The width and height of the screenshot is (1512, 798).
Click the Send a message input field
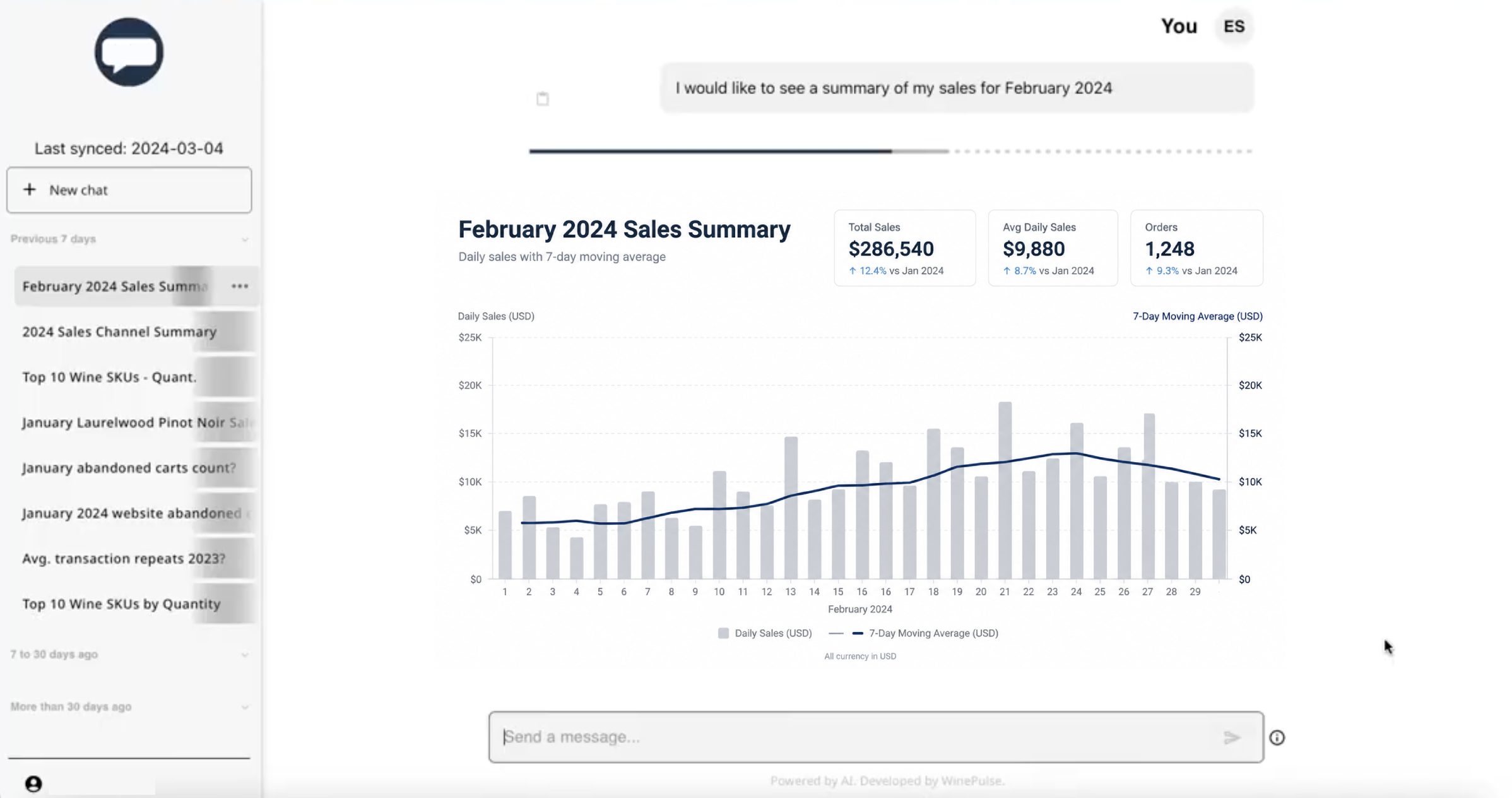coord(876,737)
